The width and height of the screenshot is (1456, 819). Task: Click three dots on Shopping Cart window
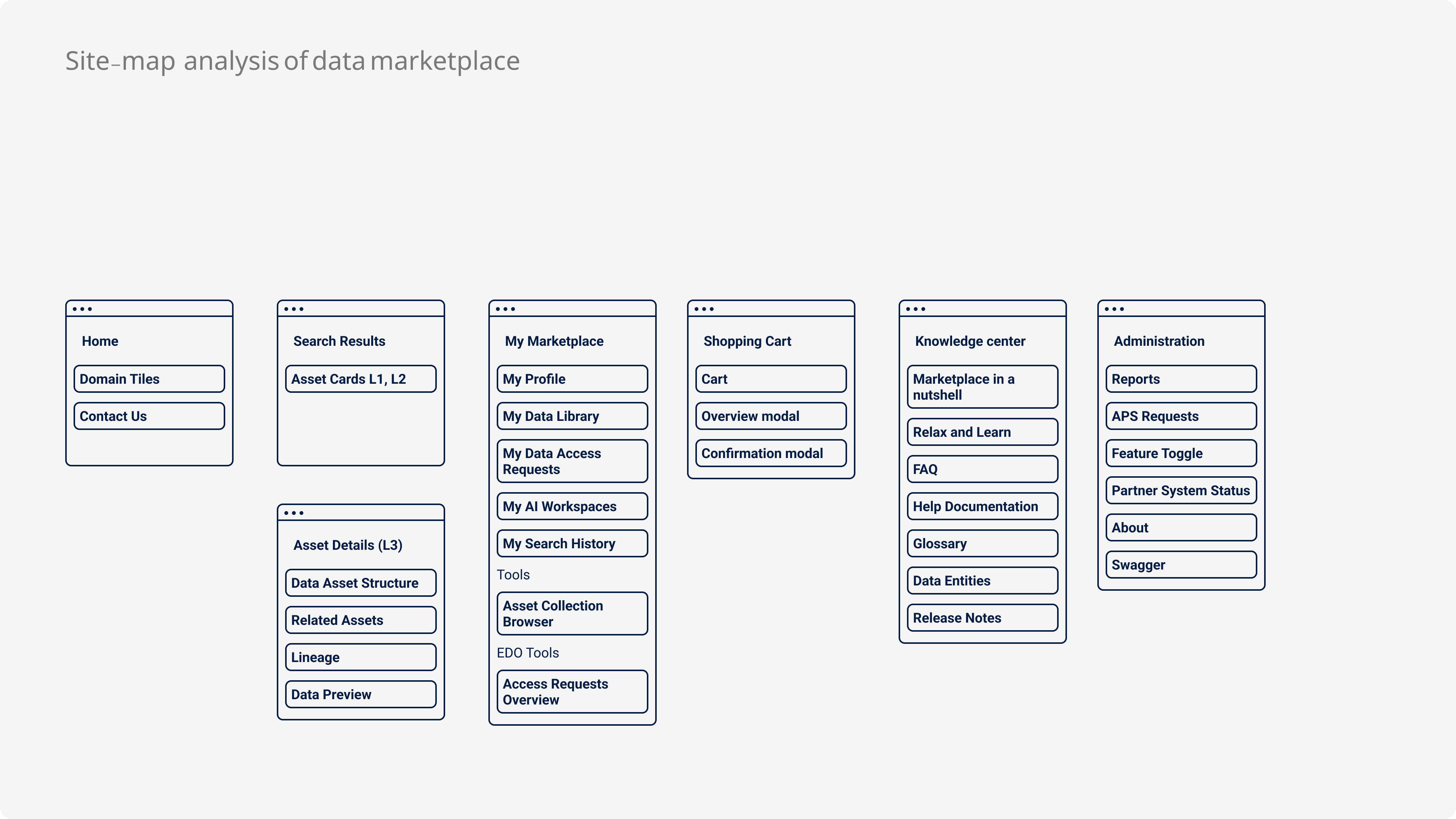pos(704,309)
